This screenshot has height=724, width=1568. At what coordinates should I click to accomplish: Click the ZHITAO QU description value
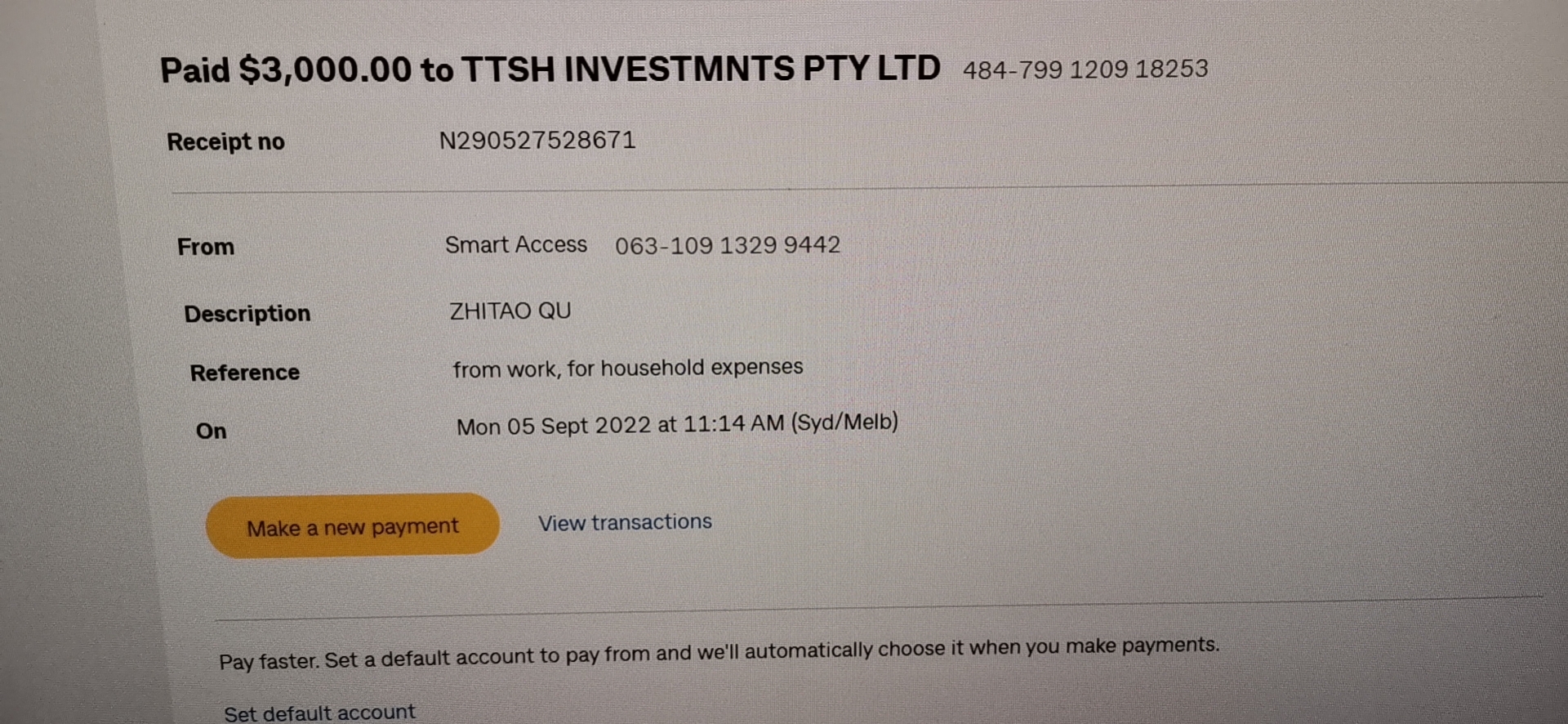pyautogui.click(x=510, y=311)
